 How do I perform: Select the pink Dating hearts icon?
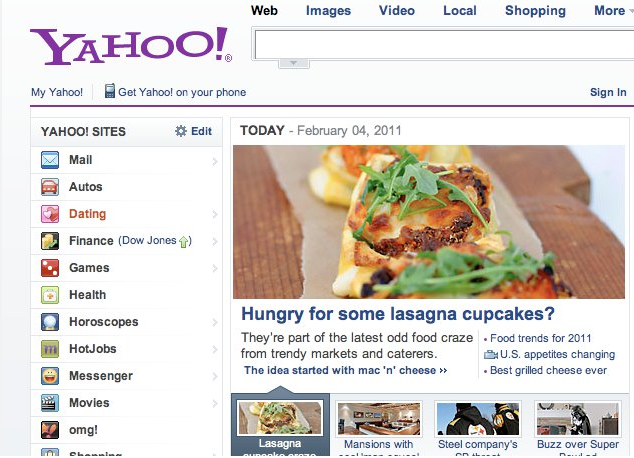[50, 214]
